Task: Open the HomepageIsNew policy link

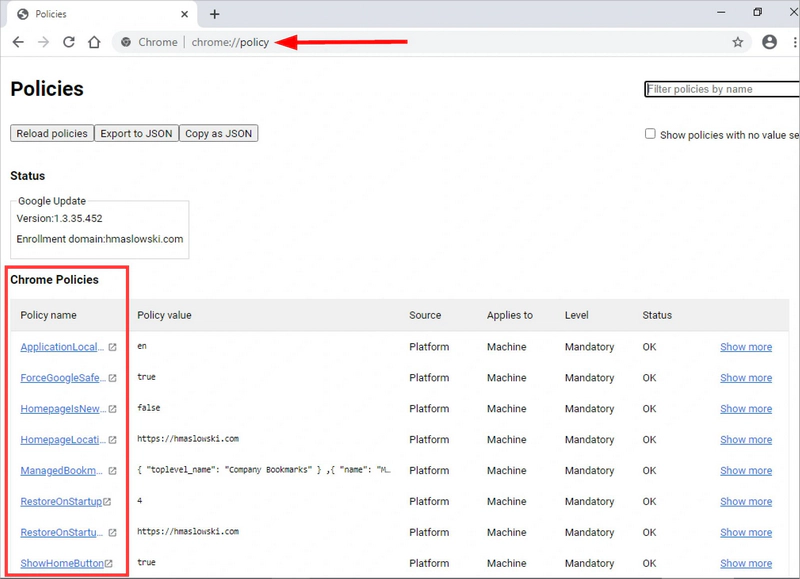Action: 63,409
